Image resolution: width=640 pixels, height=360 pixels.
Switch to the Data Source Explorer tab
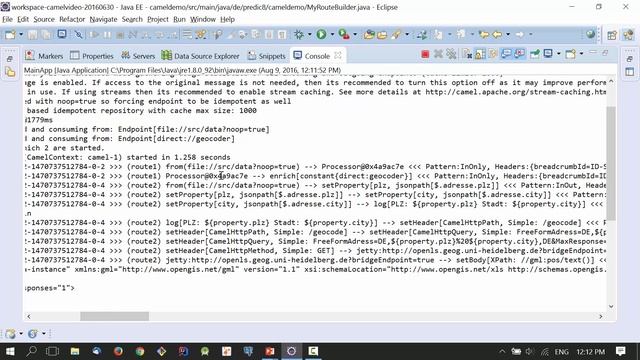[x=200, y=56]
